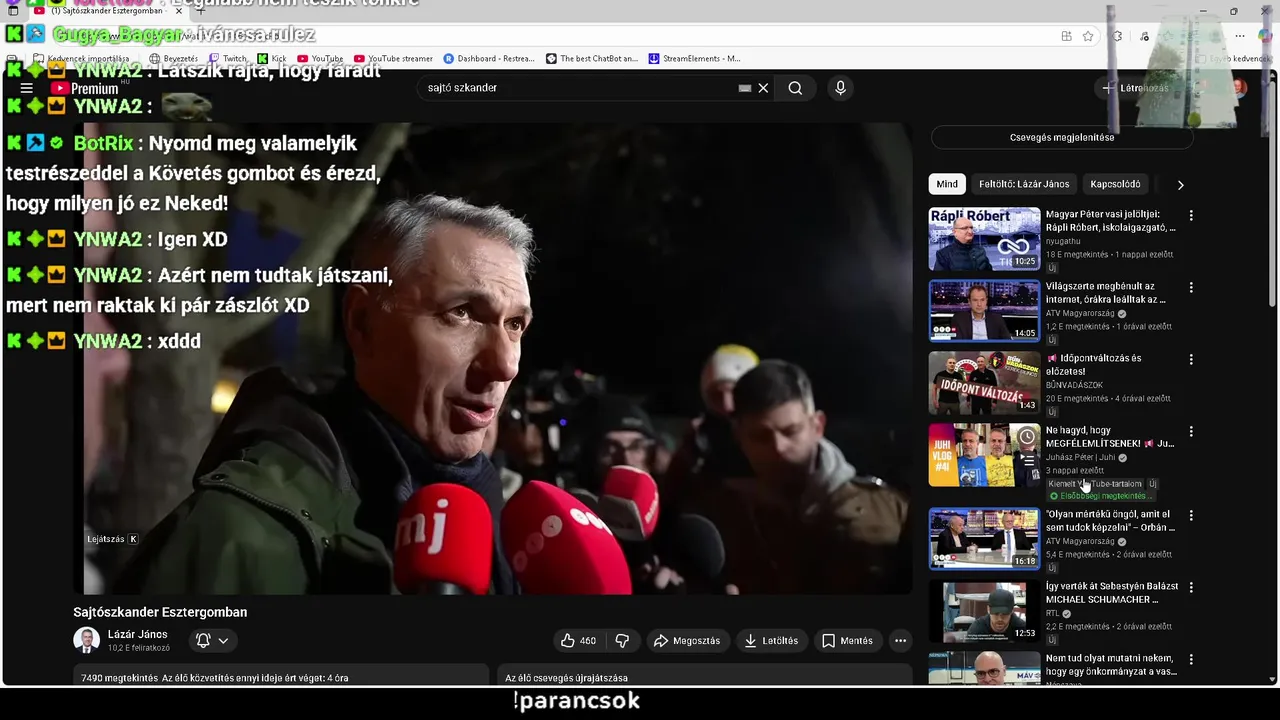Screen dimensions: 1280x720
Task: Click the Csevegés megjelenítése show chat button
Action: pyautogui.click(x=1062, y=137)
